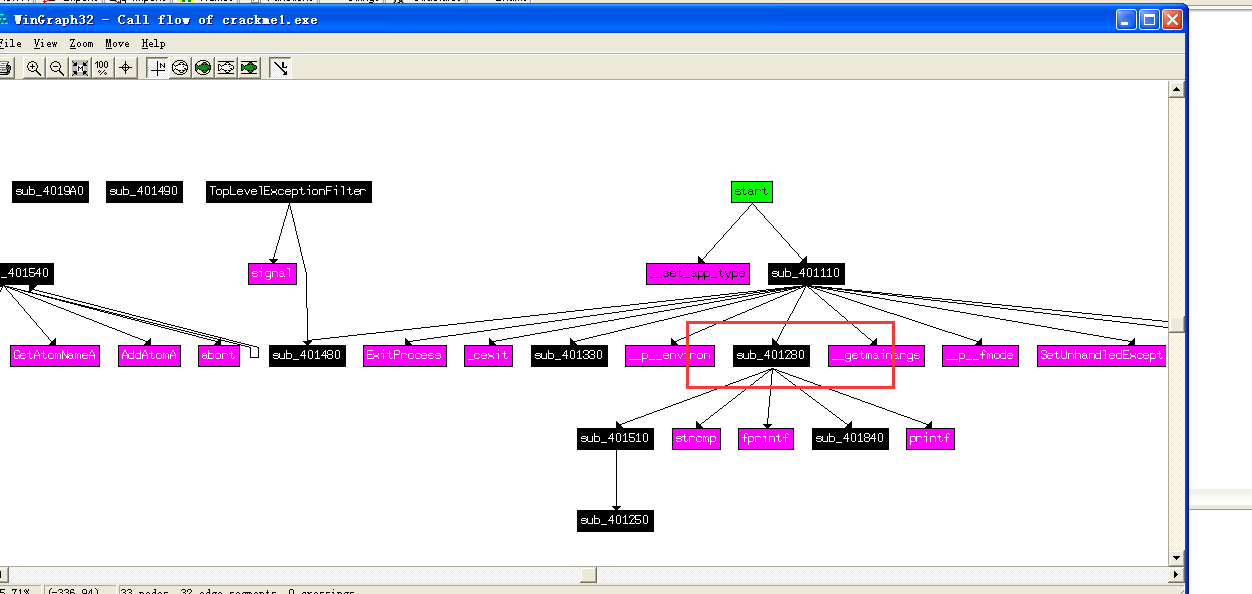Select the __p__fmode node

click(981, 355)
